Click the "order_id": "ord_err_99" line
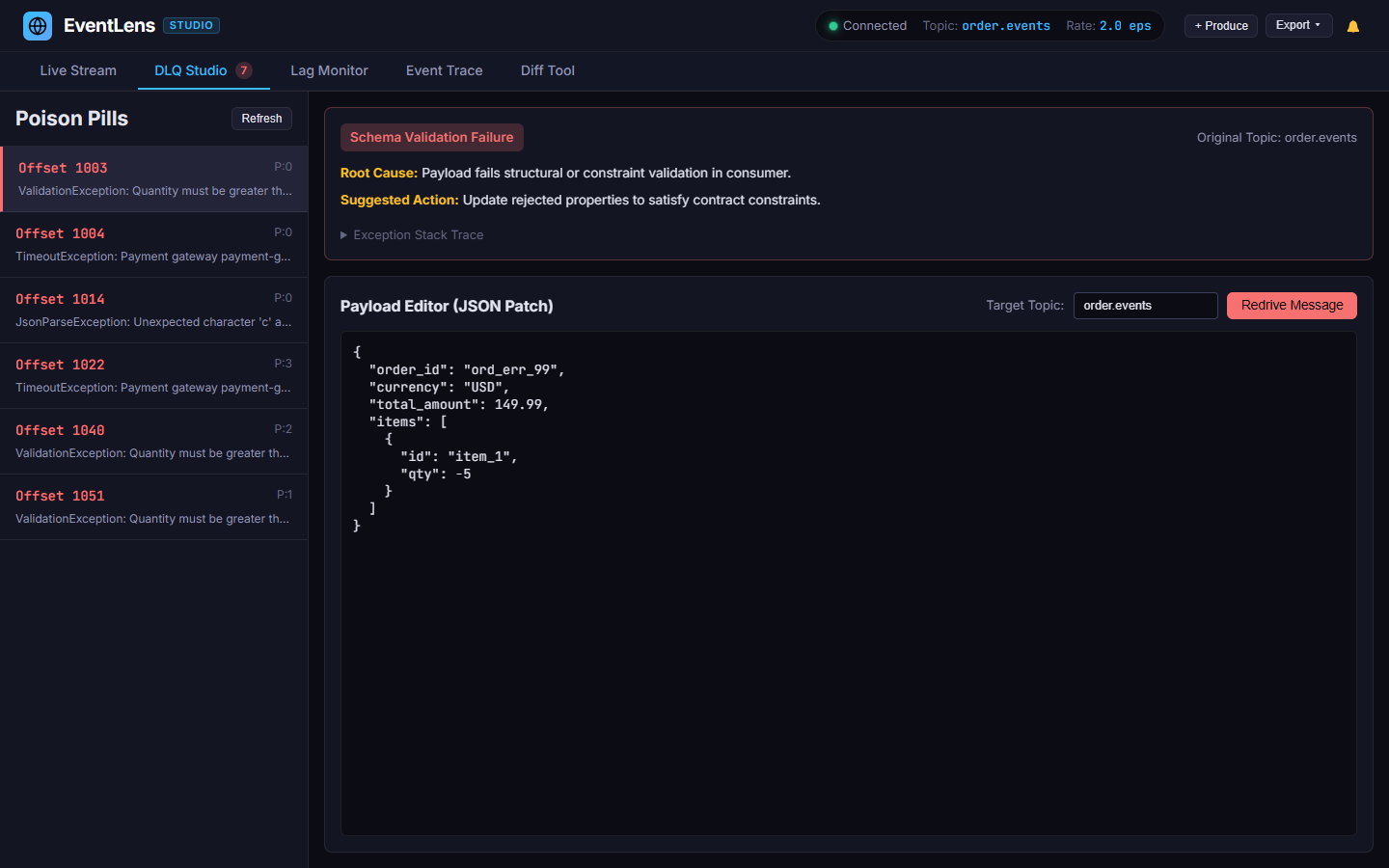The width and height of the screenshot is (1389, 868). click(467, 370)
